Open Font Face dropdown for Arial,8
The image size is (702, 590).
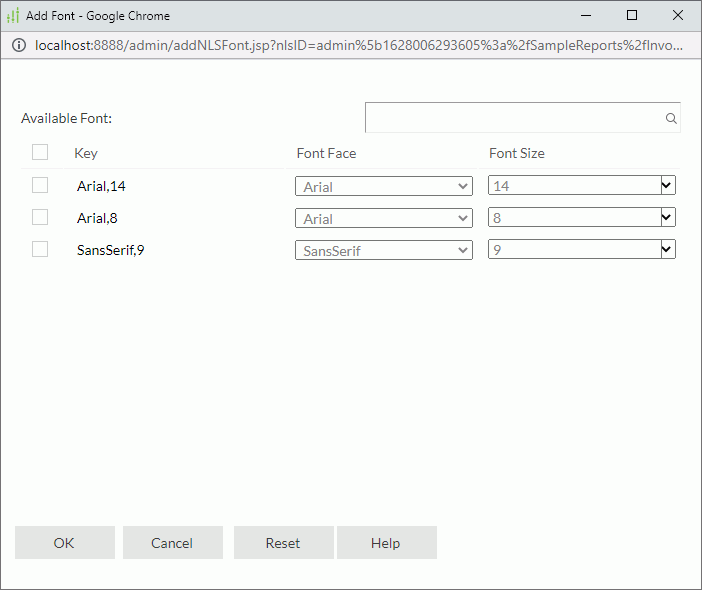pos(384,218)
